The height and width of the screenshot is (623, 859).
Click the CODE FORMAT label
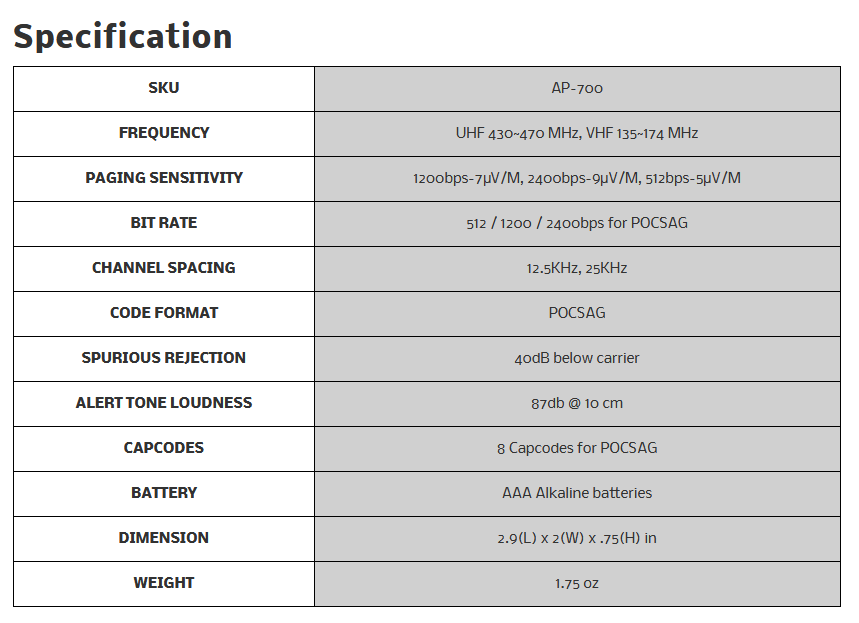pos(164,313)
